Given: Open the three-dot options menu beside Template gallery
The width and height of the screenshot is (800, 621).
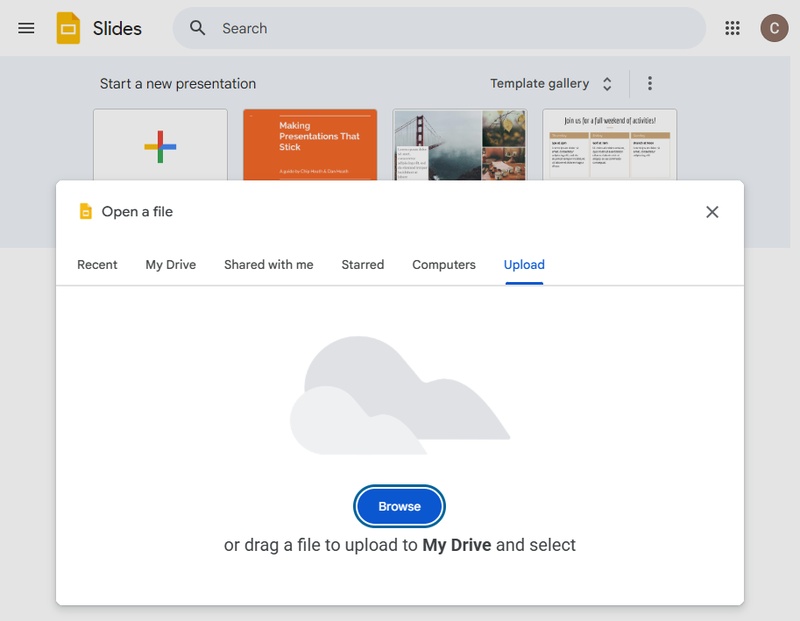Looking at the screenshot, I should tap(649, 83).
